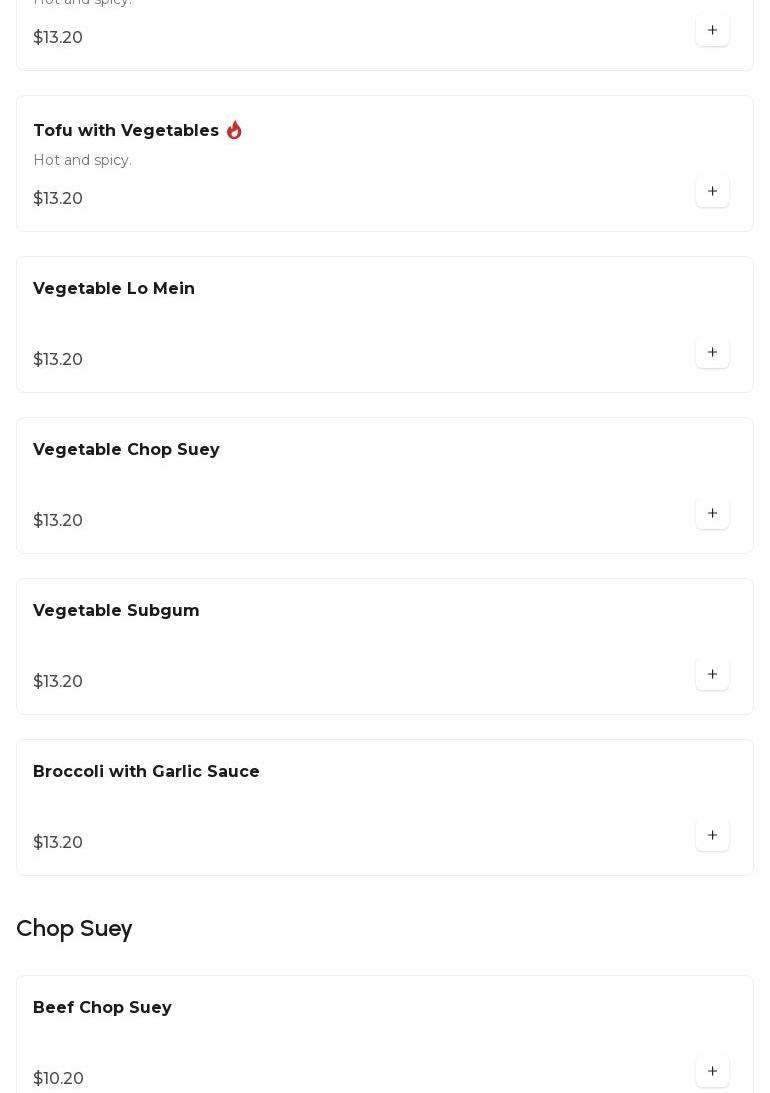
Task: Click the Chop Suey section heading
Action: (x=74, y=929)
